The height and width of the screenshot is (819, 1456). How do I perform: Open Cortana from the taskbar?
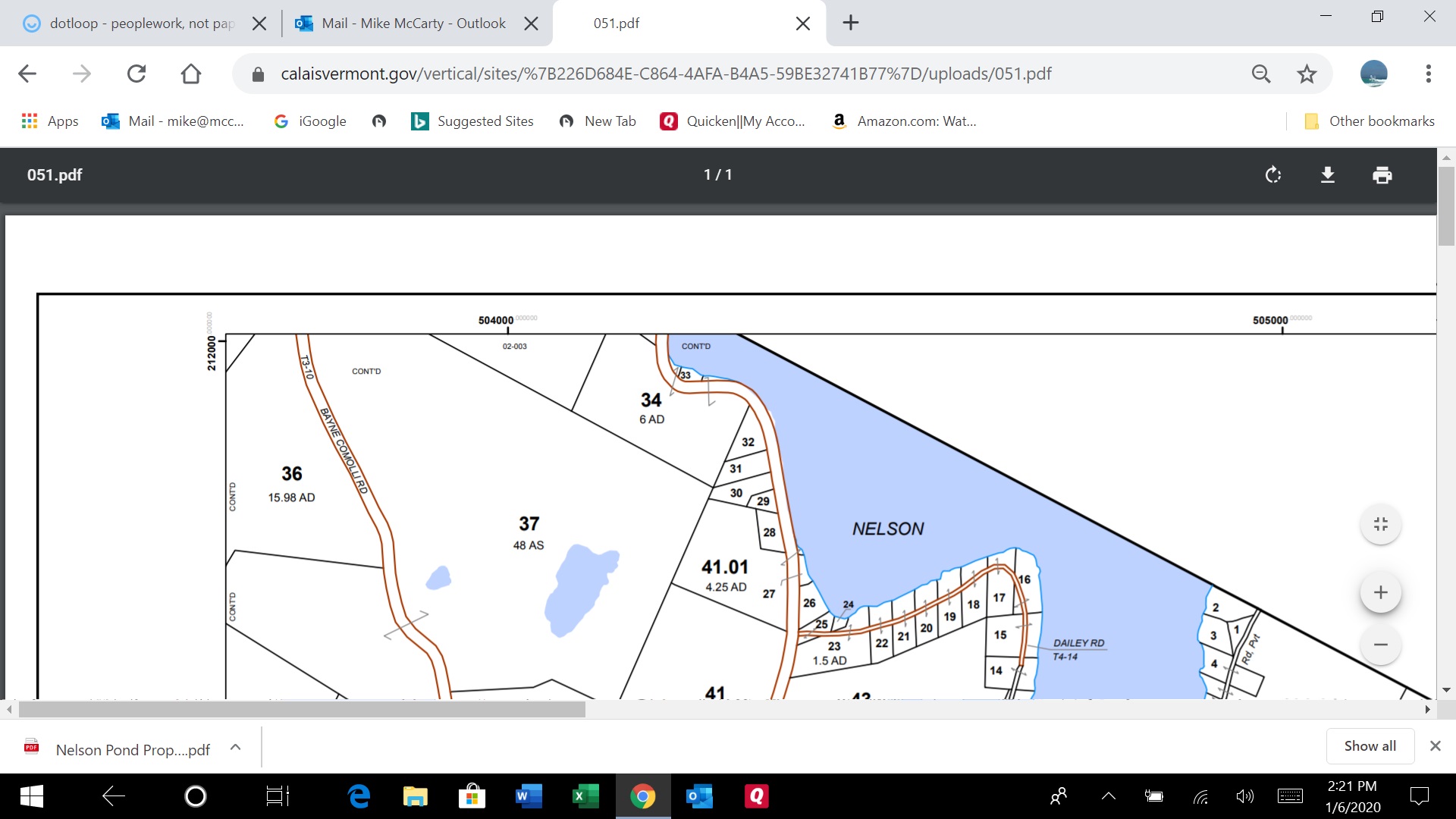pos(196,796)
